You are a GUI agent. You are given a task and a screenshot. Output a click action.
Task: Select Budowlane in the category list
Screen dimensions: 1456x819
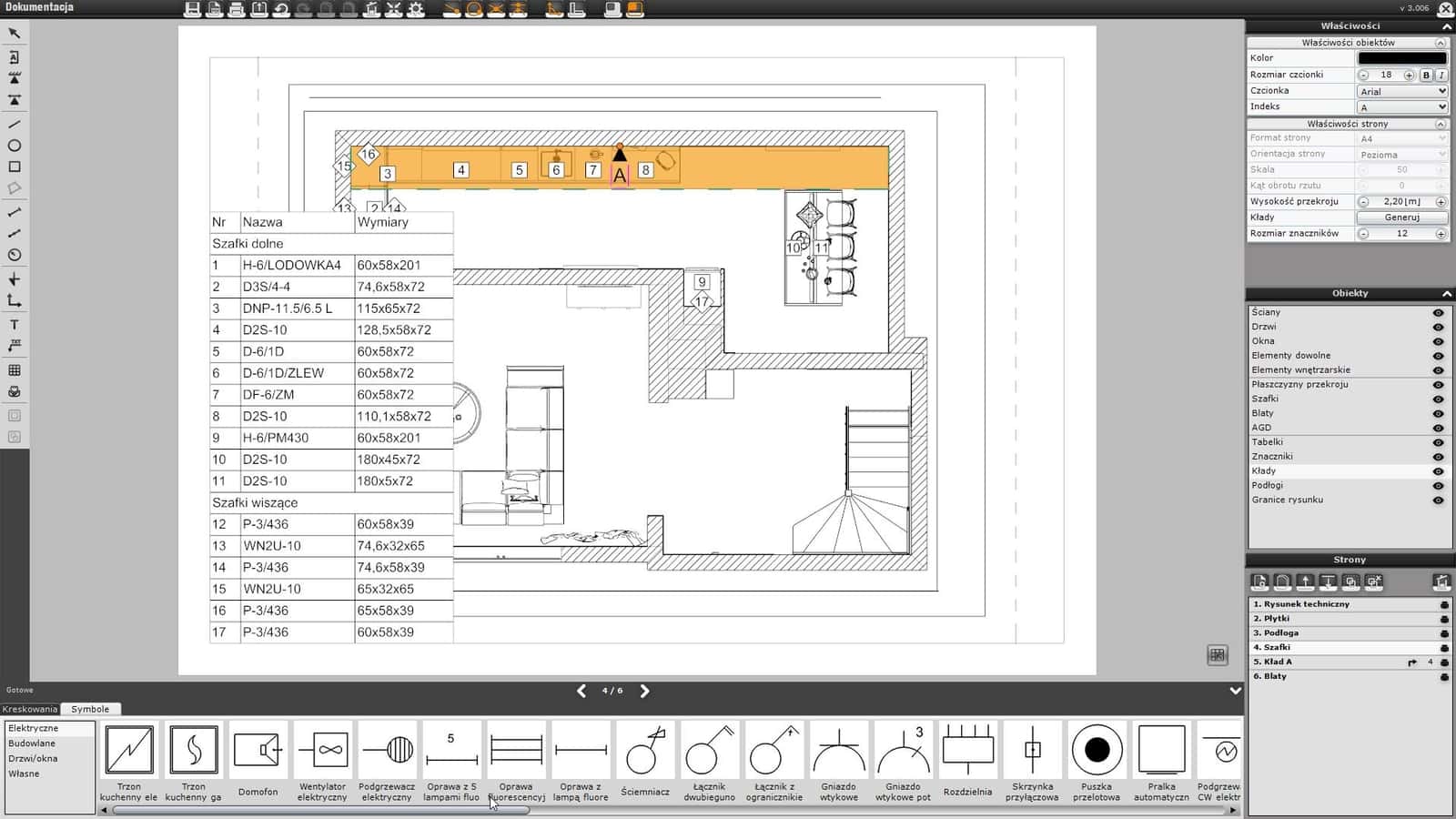click(x=31, y=743)
